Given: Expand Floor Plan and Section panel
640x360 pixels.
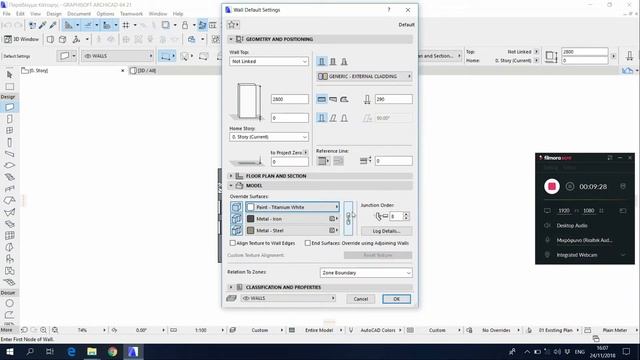Looking at the screenshot, I should 231,176.
